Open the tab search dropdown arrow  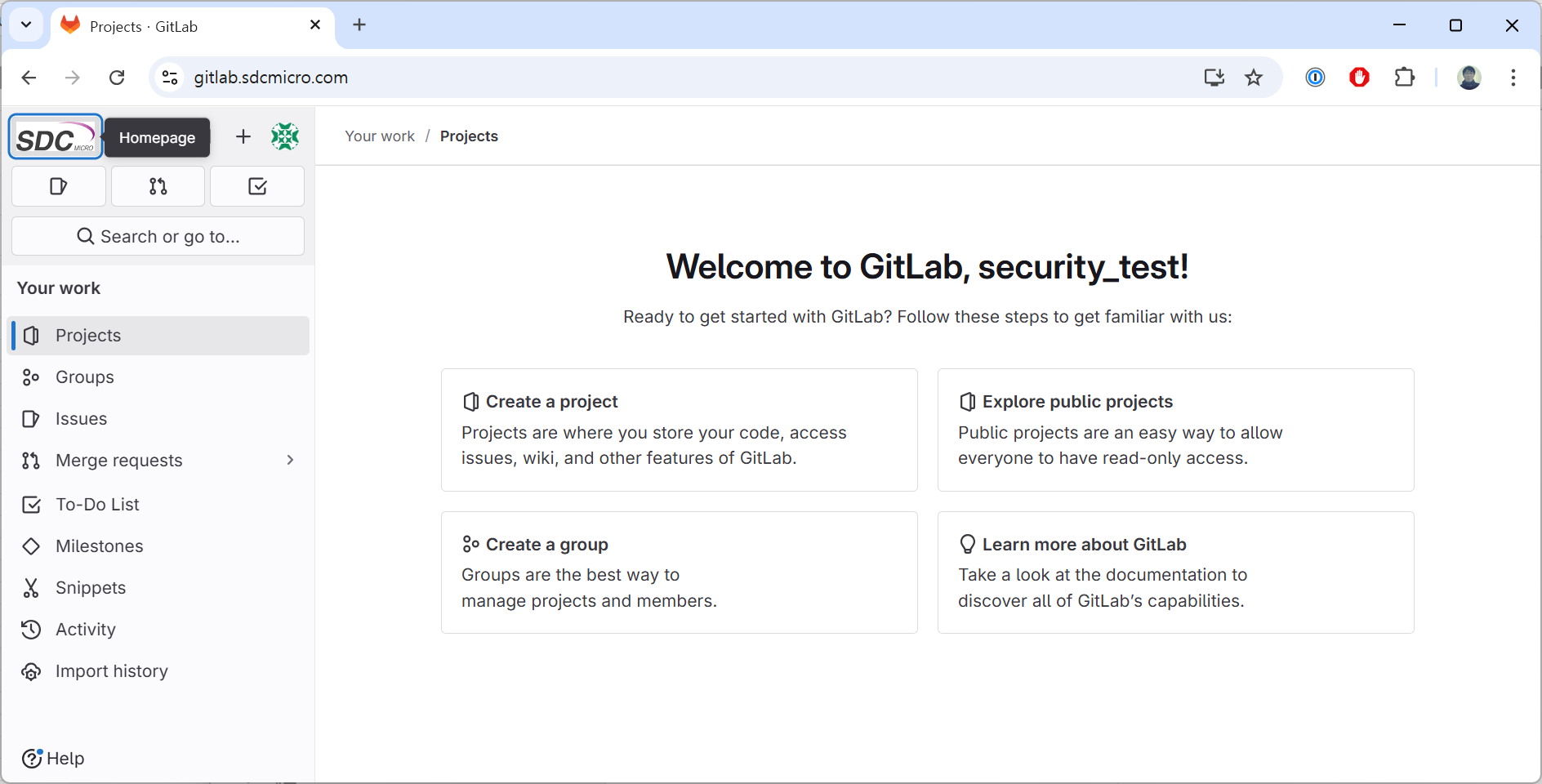(x=26, y=25)
